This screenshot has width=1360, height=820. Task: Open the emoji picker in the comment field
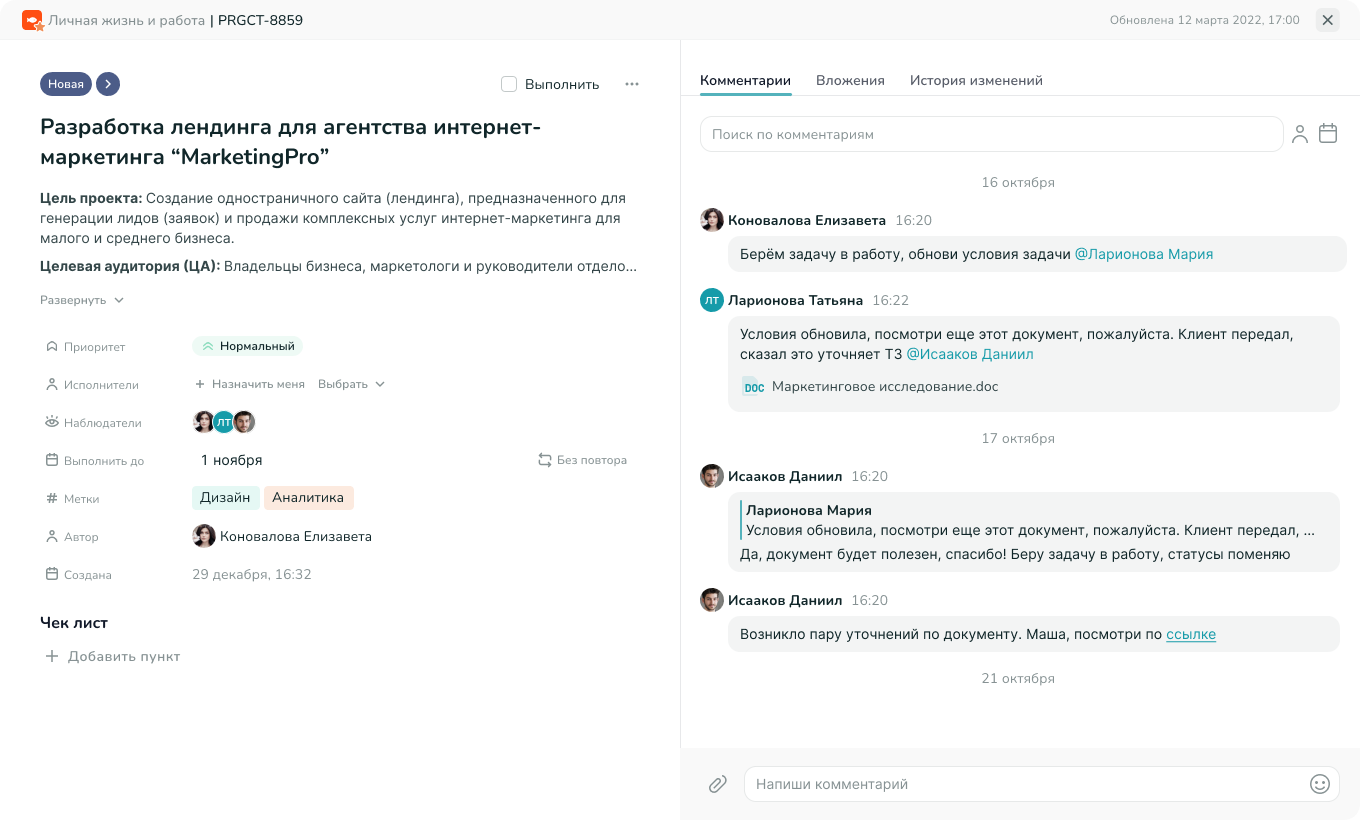1320,784
